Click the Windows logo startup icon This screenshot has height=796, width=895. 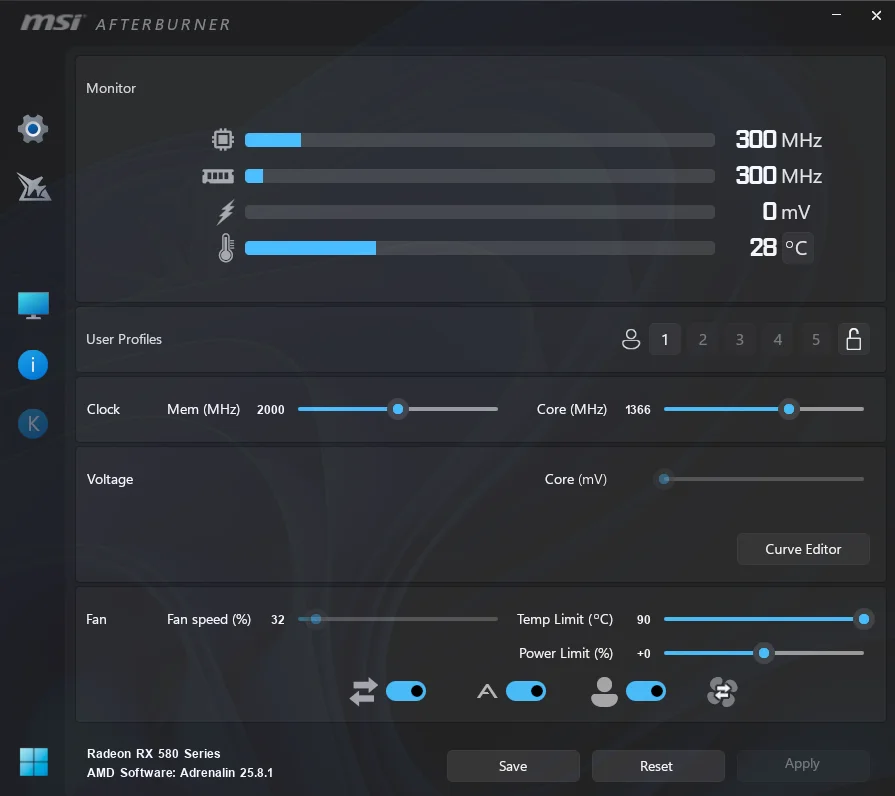(x=34, y=762)
